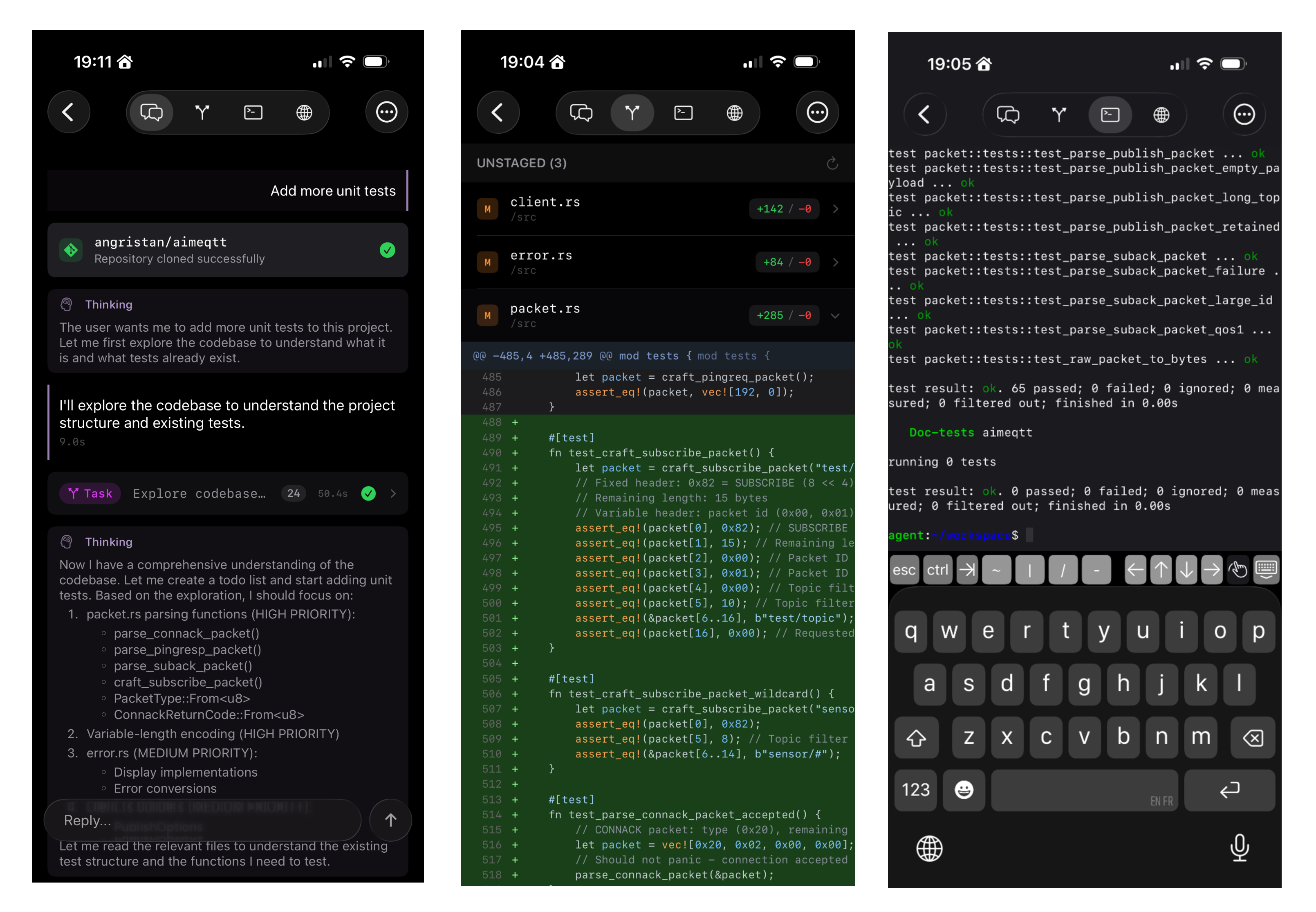Tap the globe key to switch keyboard language

[929, 849]
